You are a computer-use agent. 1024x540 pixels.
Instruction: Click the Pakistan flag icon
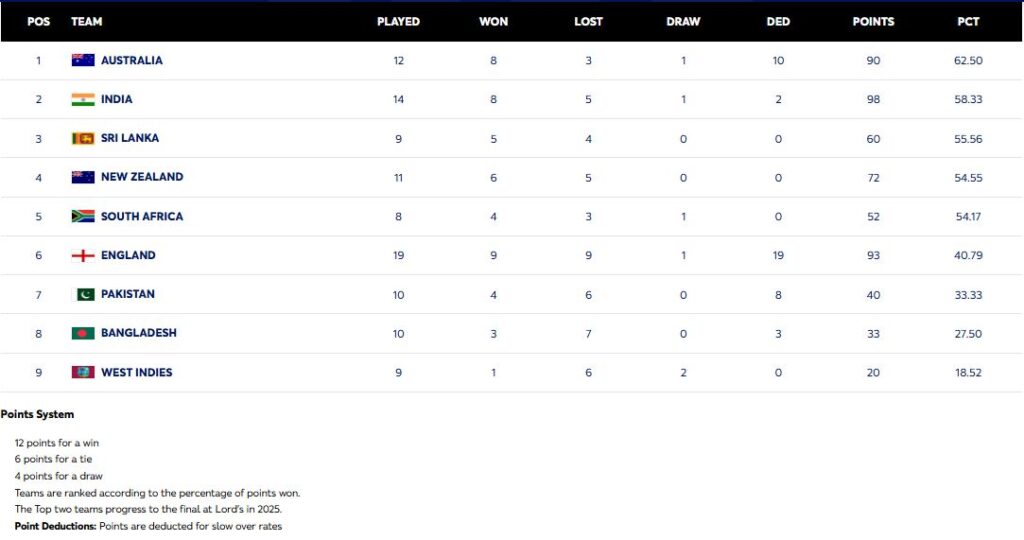click(x=86, y=294)
